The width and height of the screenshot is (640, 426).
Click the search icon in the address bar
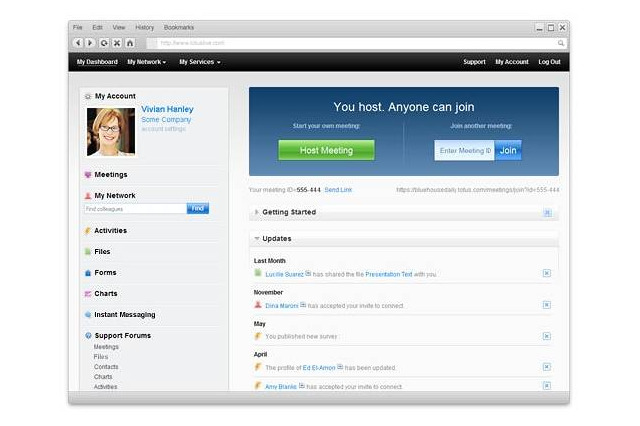click(560, 43)
